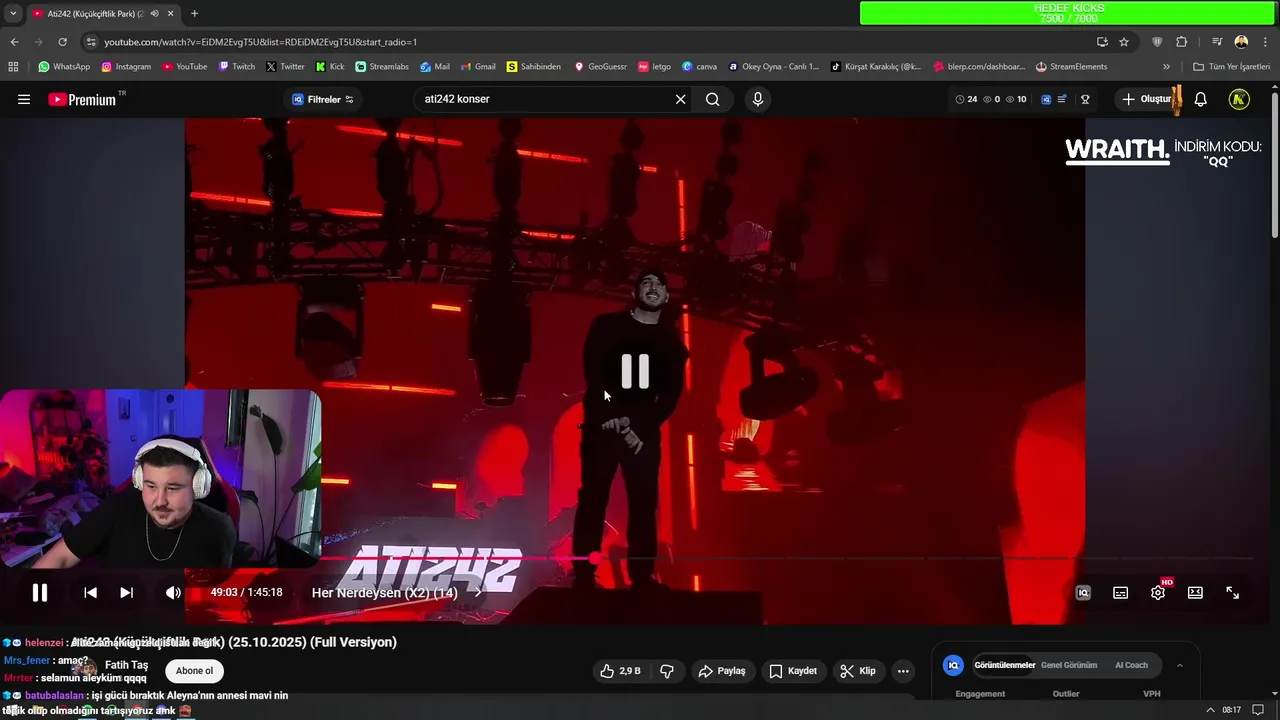Create a clip with Klip
1280x720 pixels.
pyautogui.click(x=858, y=671)
